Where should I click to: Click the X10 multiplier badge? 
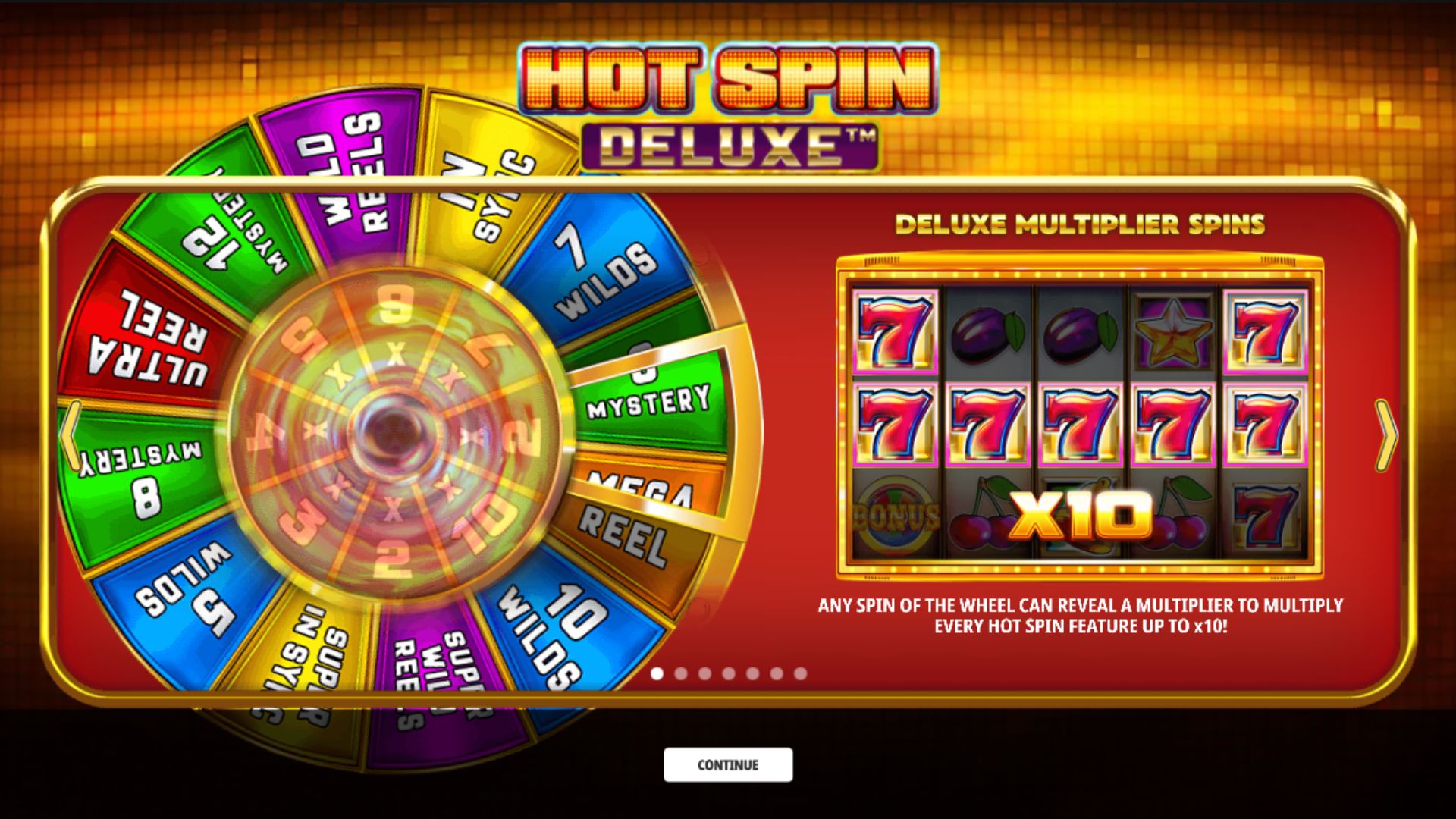click(x=1080, y=516)
